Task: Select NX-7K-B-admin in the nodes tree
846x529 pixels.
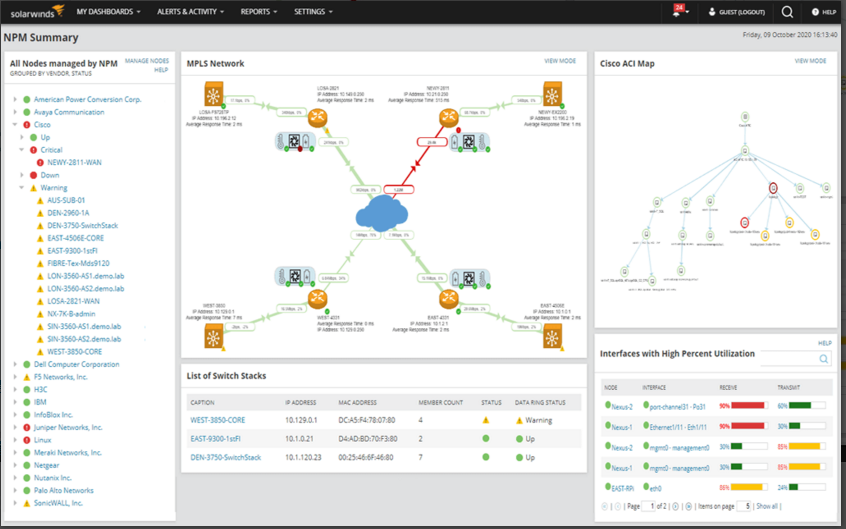Action: [71, 314]
